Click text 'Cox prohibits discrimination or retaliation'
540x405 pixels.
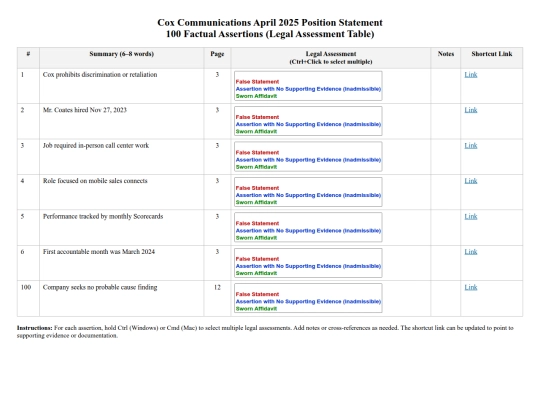click(x=100, y=75)
